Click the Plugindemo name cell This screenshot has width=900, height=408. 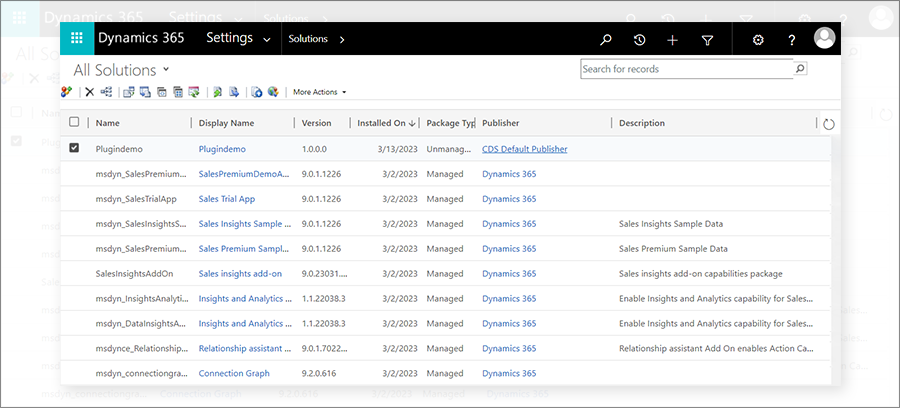[119, 149]
